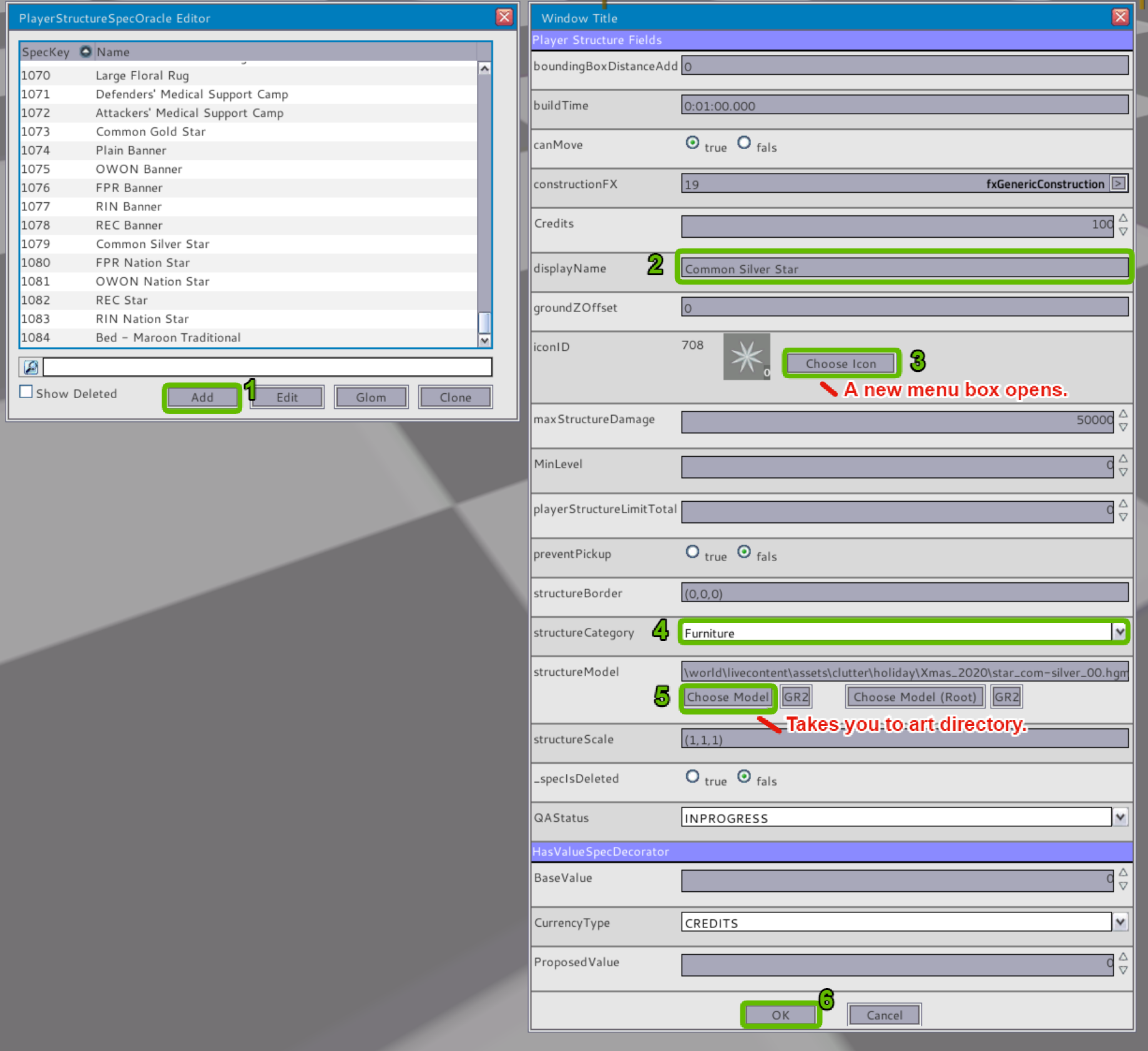Click the SpecKey column sort indicator icon

pos(86,52)
